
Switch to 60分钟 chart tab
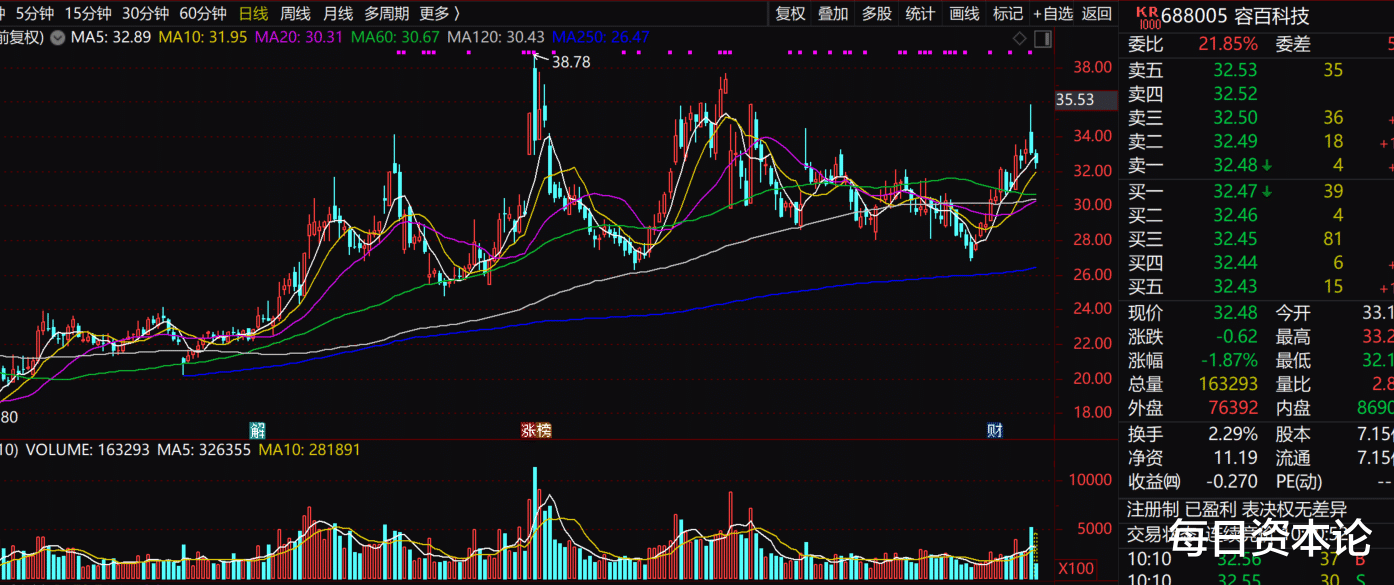(203, 13)
